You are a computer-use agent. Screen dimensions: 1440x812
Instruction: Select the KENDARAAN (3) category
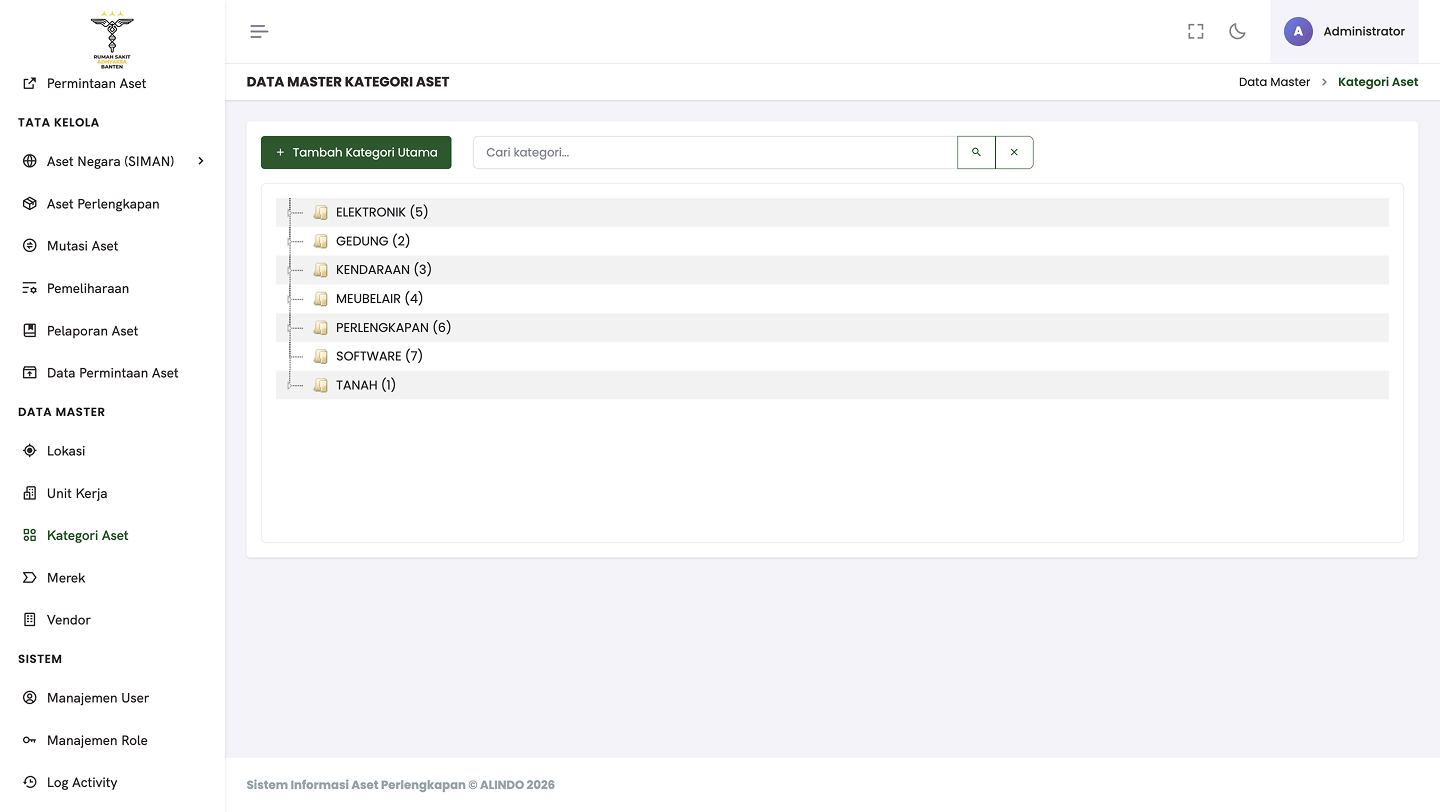pyautogui.click(x=384, y=270)
